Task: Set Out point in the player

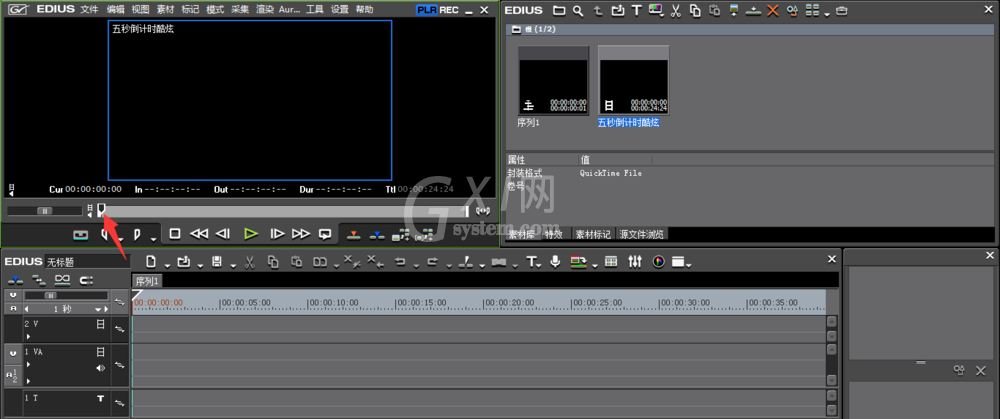Action: coord(137,235)
